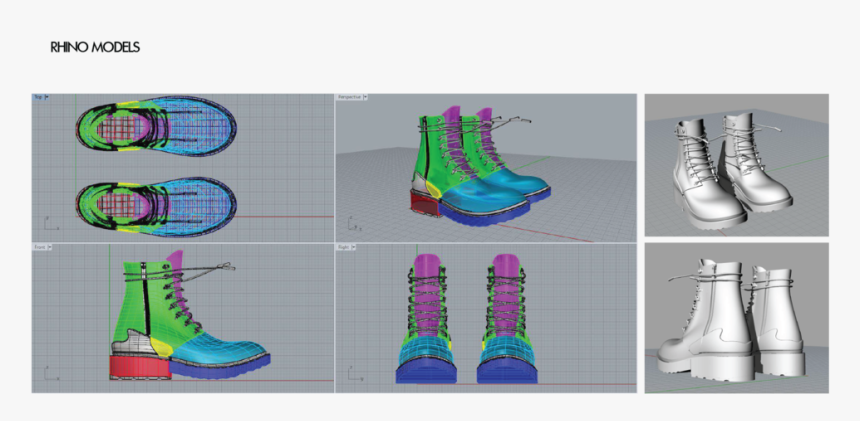Screen dimensions: 860x421
Task: Select yellow panel in Front viewport
Action: (161, 348)
